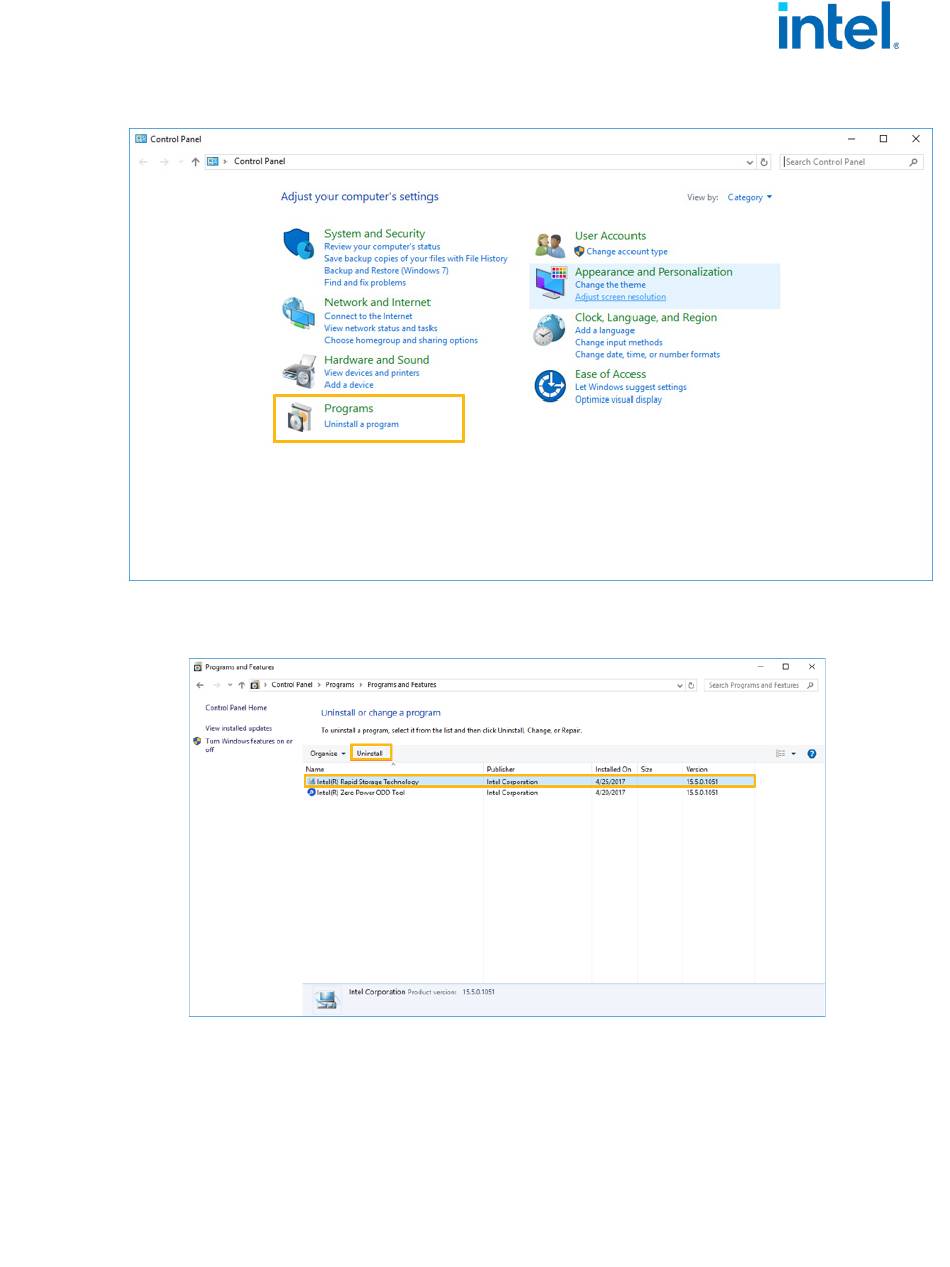Click back arrow in Programs and Features

[x=200, y=685]
